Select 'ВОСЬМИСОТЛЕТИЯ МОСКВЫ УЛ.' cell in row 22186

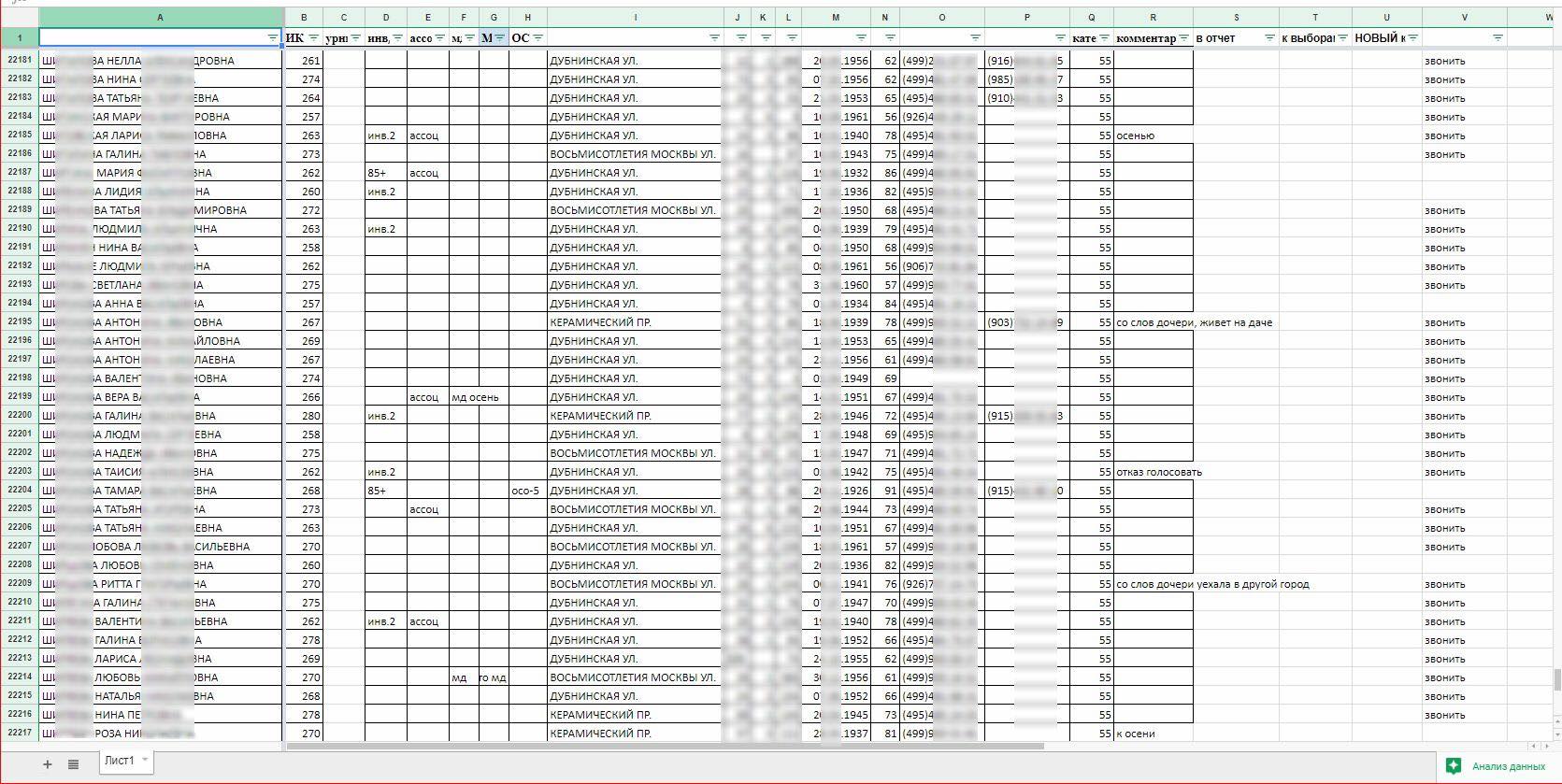click(x=636, y=154)
